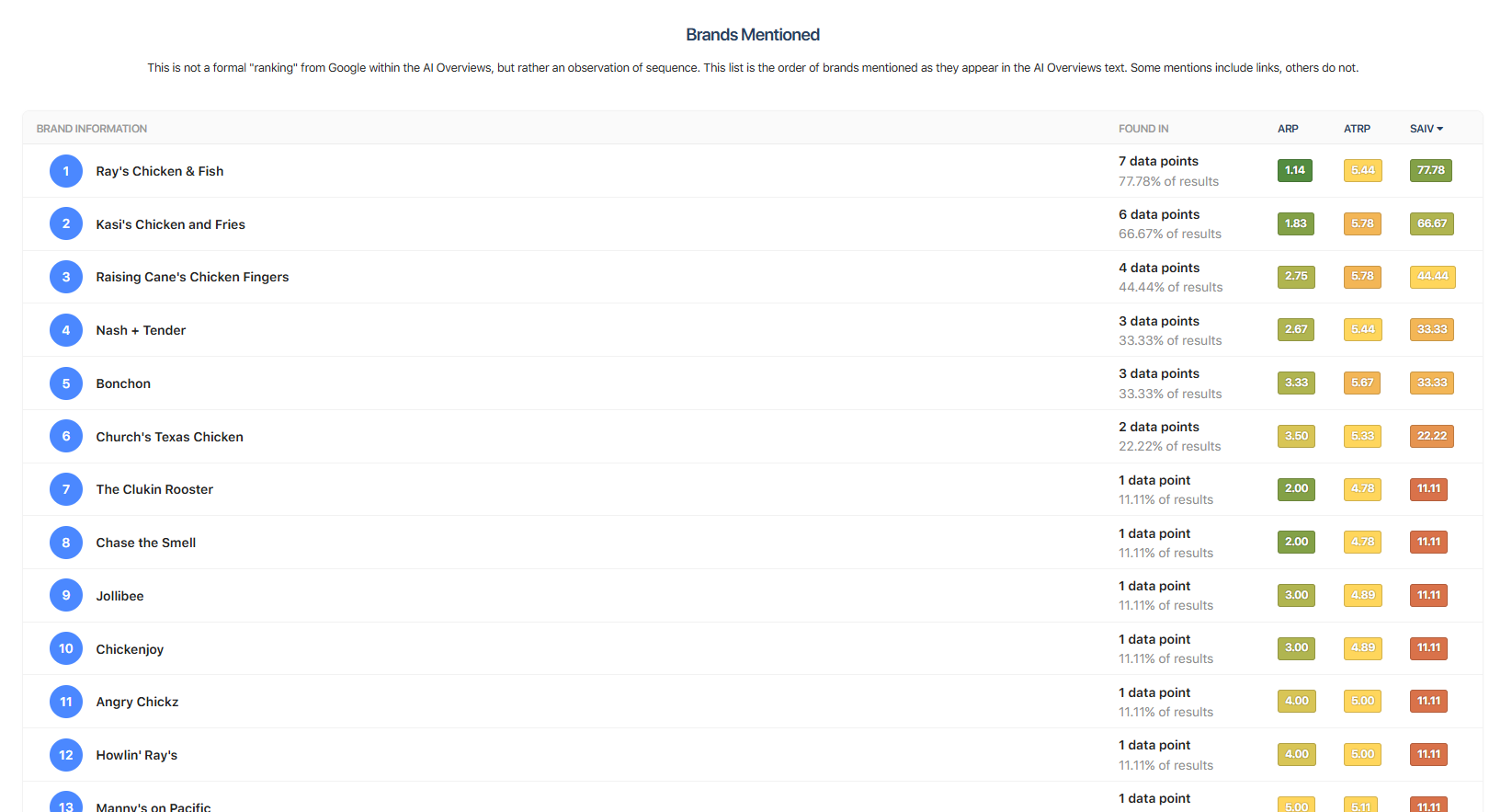Click the 2 data points text
1512x812 pixels.
[x=1159, y=427]
